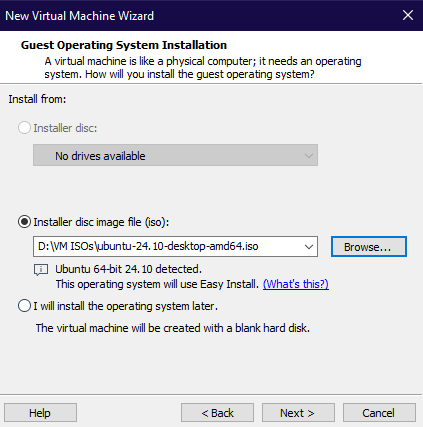
Task: Cancel the virtual machine wizard
Action: tap(379, 413)
